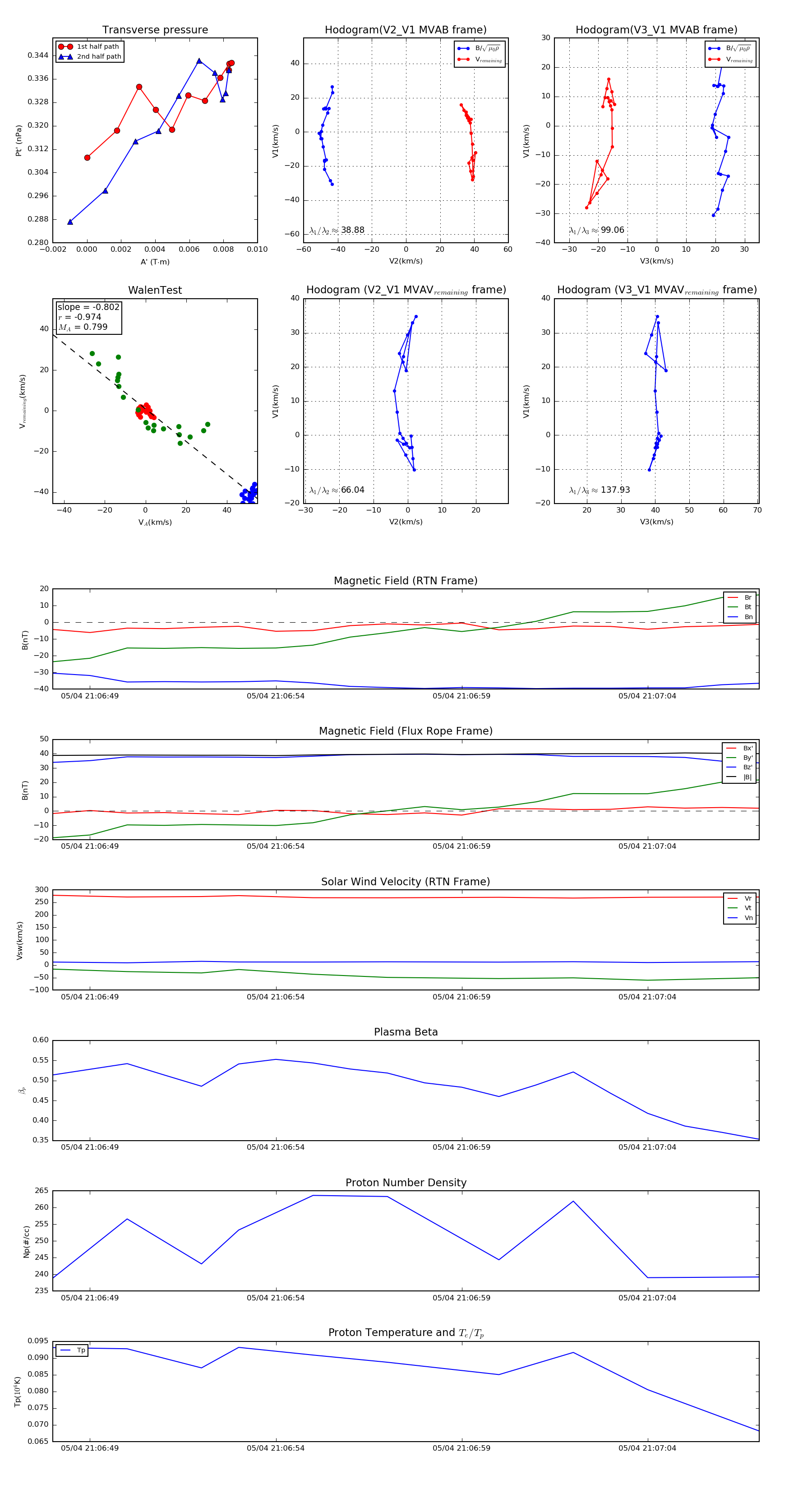Image resolution: width=812 pixels, height=1489 pixels.
Task: Click the "Bt" legend entry
Action: tap(740, 607)
